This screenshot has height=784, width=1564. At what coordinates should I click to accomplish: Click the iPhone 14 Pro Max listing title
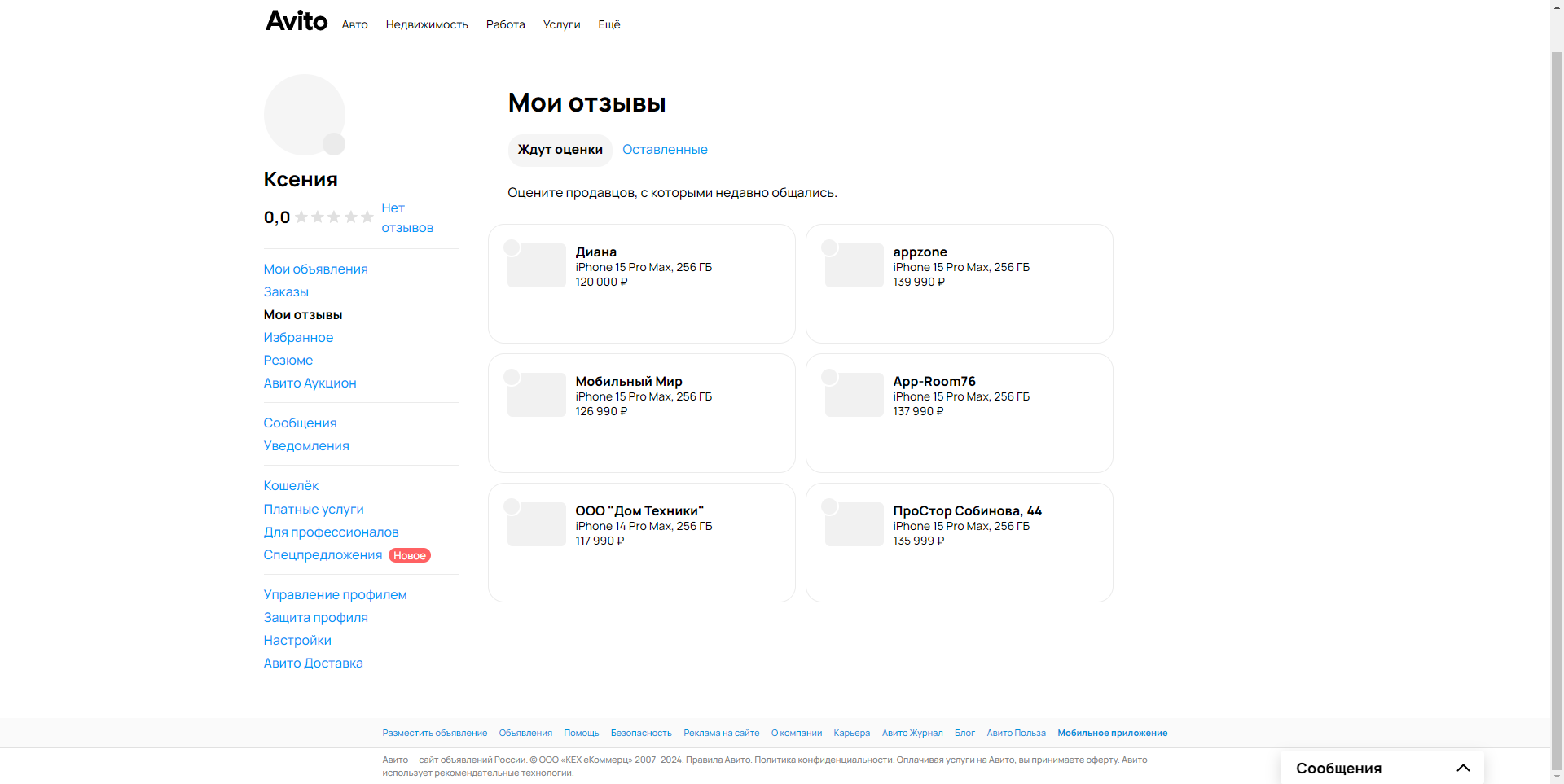(644, 527)
